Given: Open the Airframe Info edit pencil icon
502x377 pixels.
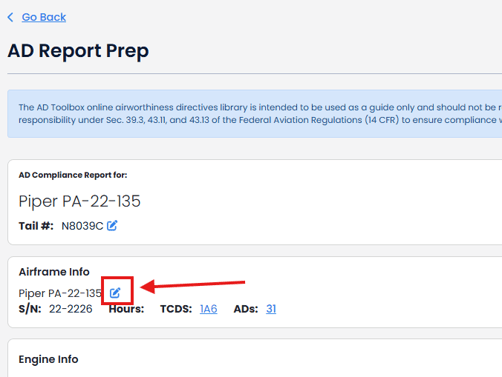Looking at the screenshot, I should tap(115, 293).
